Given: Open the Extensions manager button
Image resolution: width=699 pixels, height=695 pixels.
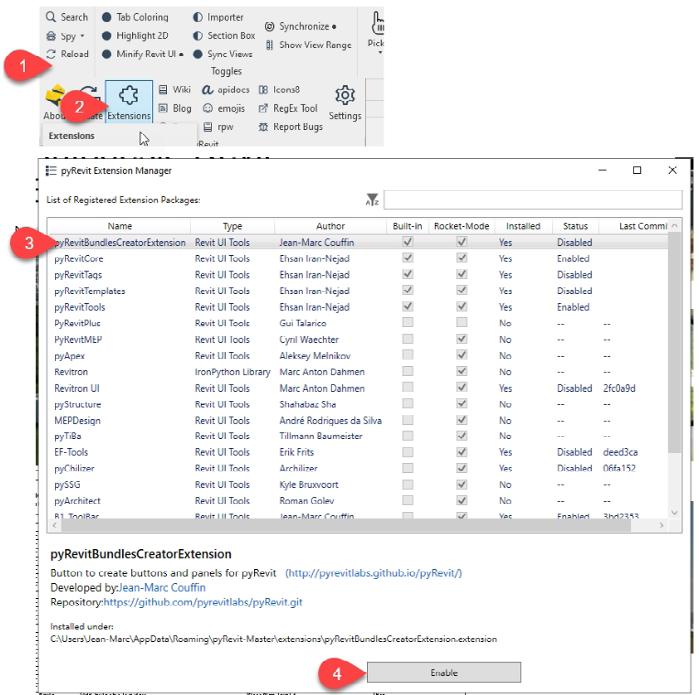Looking at the screenshot, I should (129, 101).
